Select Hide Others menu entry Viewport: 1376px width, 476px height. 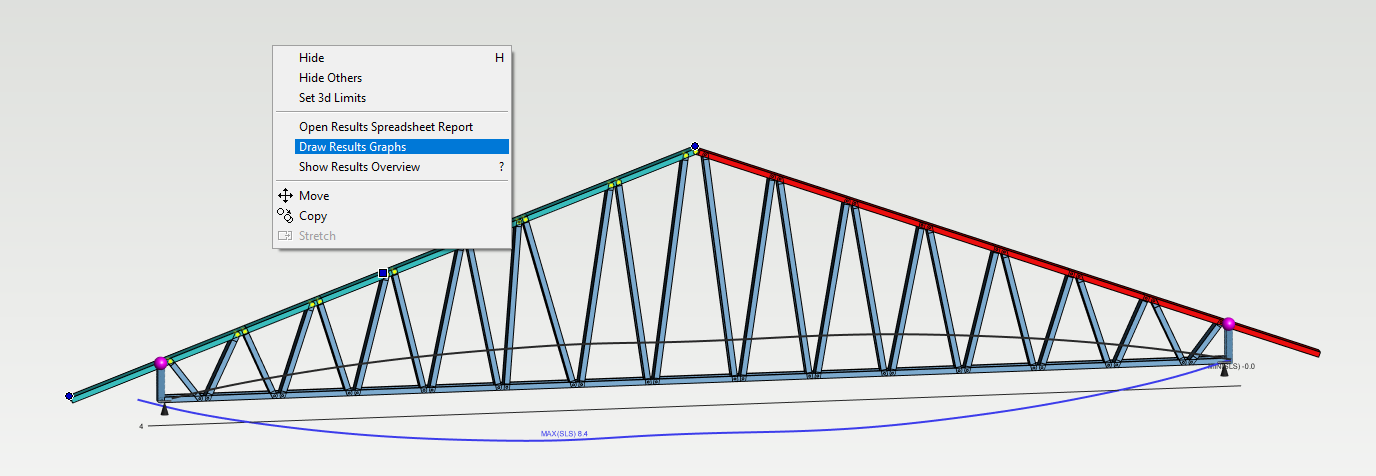(x=330, y=78)
